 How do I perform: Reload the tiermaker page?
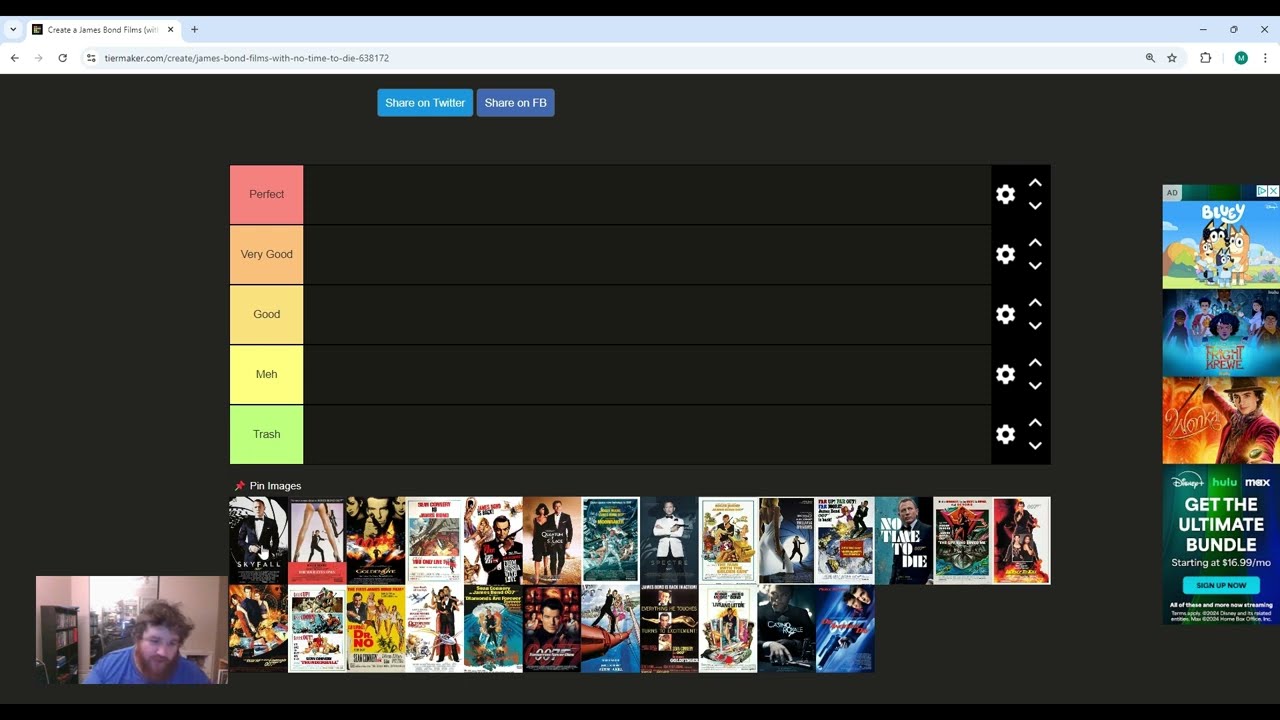point(62,58)
